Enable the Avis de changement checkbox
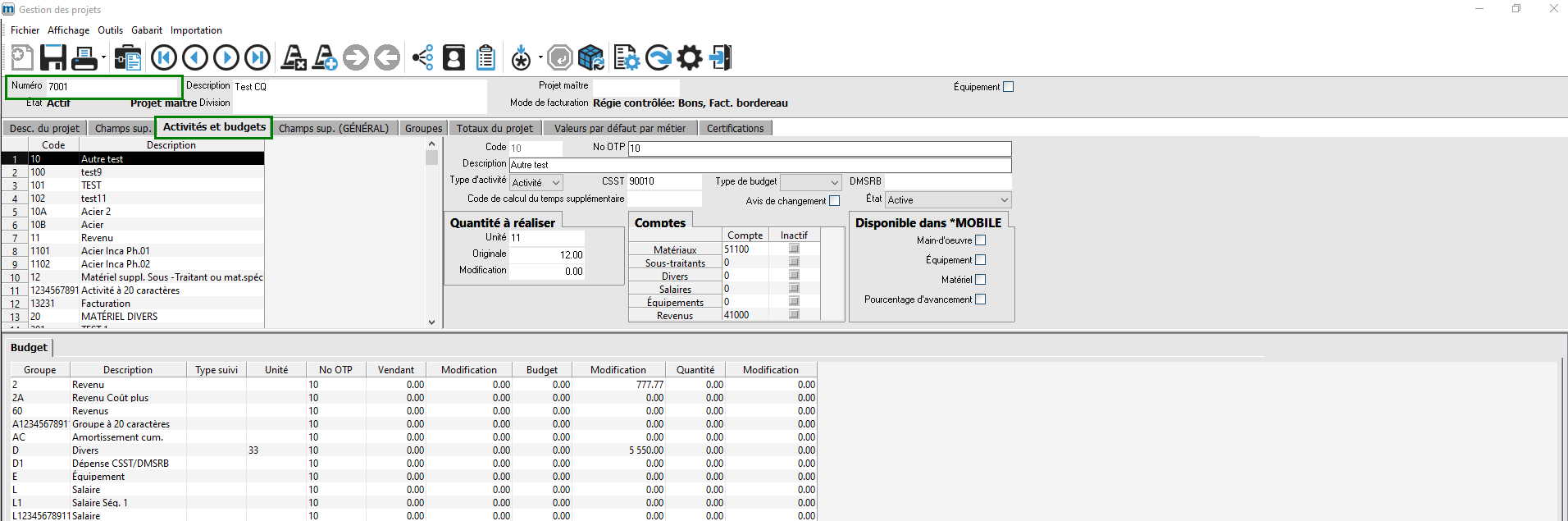 835,201
